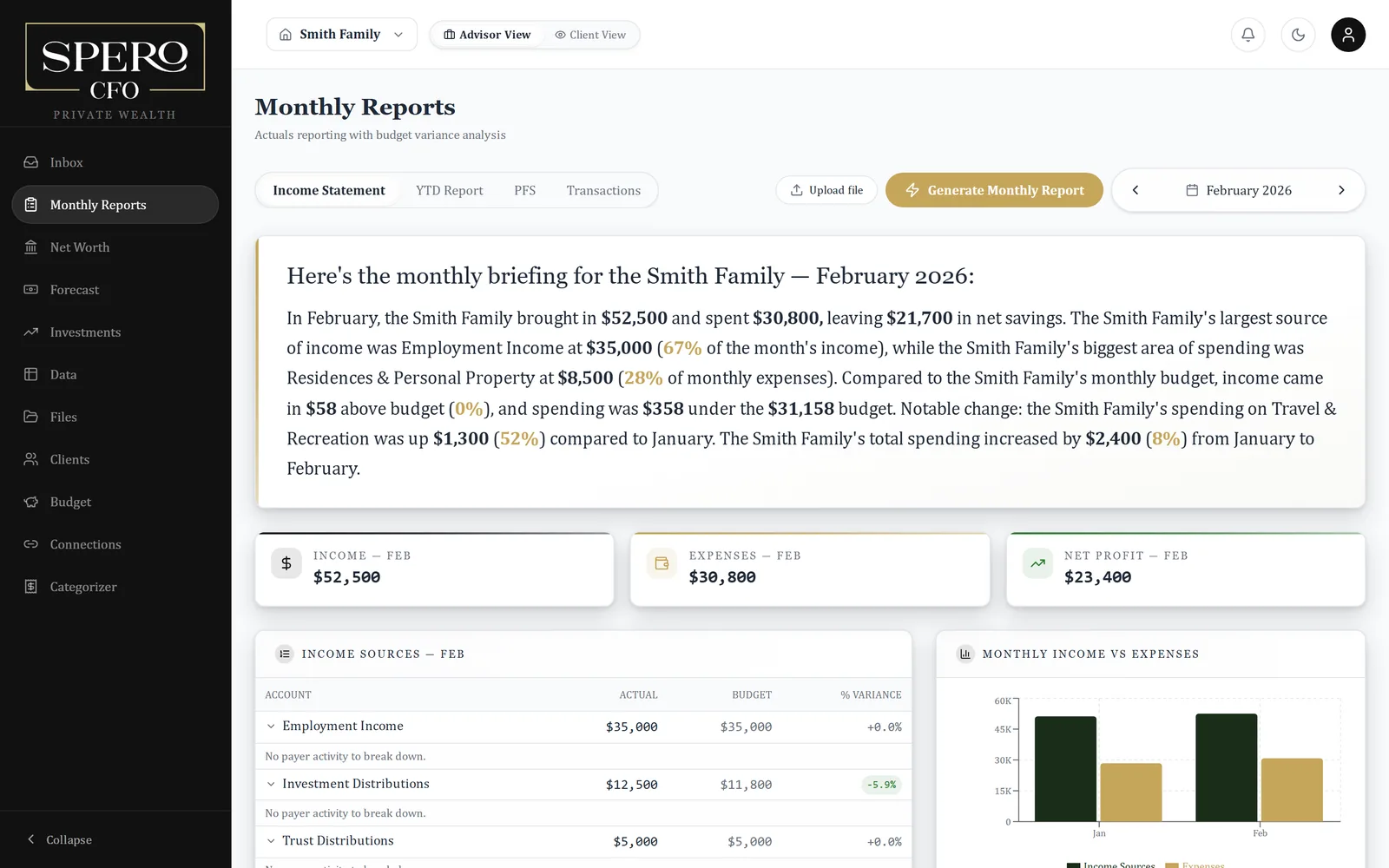The height and width of the screenshot is (868, 1389).
Task: Open the Budget piggy bank icon
Action: 31,502
